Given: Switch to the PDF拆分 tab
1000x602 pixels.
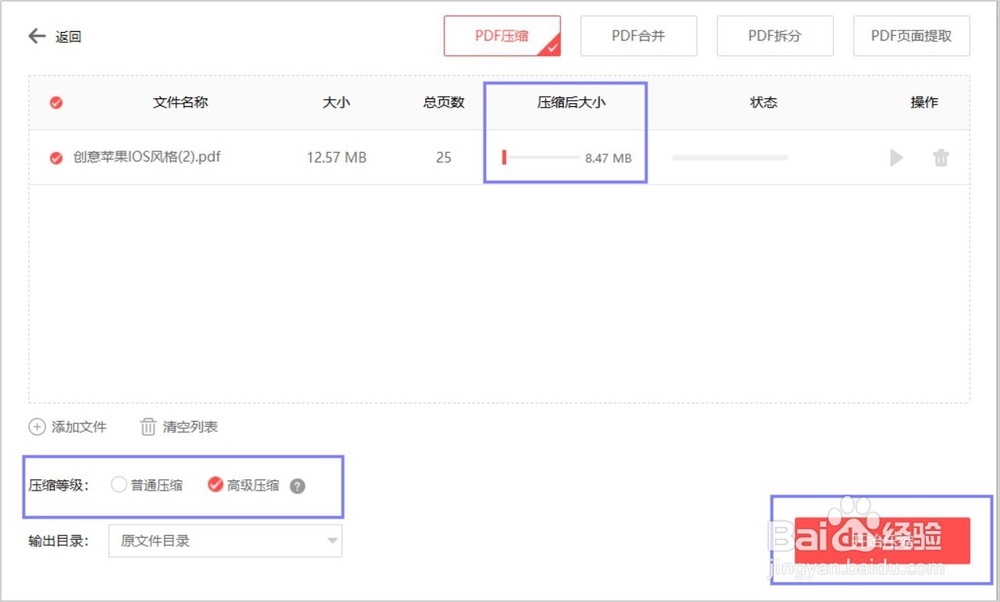Looking at the screenshot, I should pyautogui.click(x=775, y=35).
